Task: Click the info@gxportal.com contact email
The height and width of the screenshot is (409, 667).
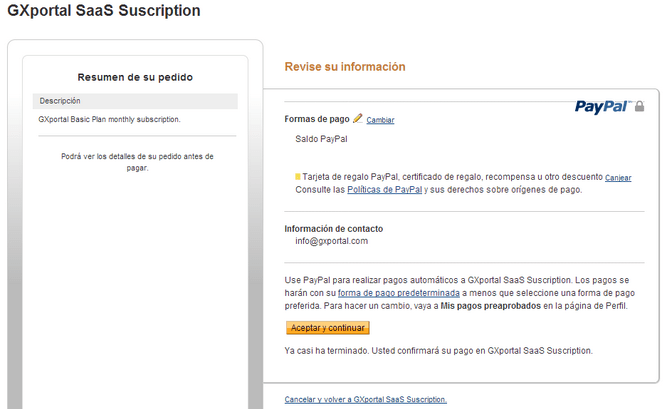Action: click(332, 241)
